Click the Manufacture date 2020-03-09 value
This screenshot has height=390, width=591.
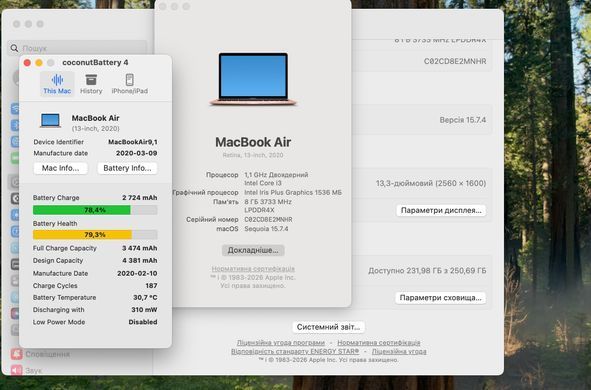(136, 153)
